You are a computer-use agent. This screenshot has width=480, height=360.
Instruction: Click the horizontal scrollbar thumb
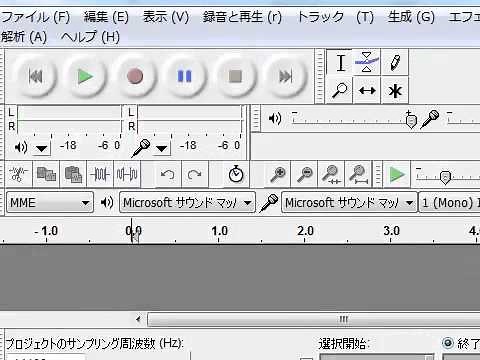tap(313, 319)
